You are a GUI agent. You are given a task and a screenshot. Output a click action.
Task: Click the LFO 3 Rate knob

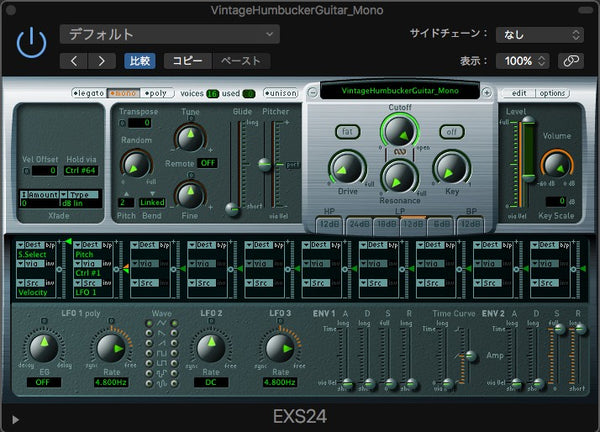coord(280,348)
